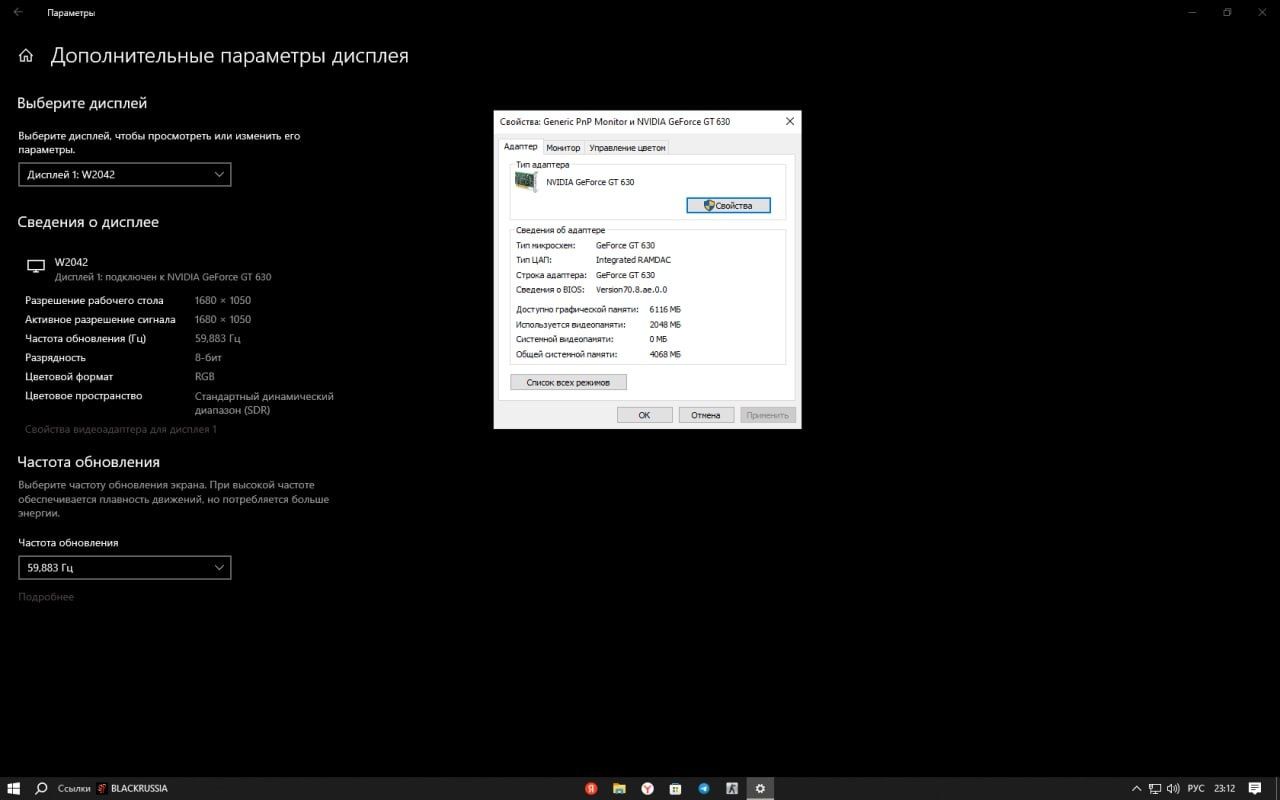The width and height of the screenshot is (1280, 800).
Task: Go back with the Settings back arrow
Action: [x=18, y=13]
